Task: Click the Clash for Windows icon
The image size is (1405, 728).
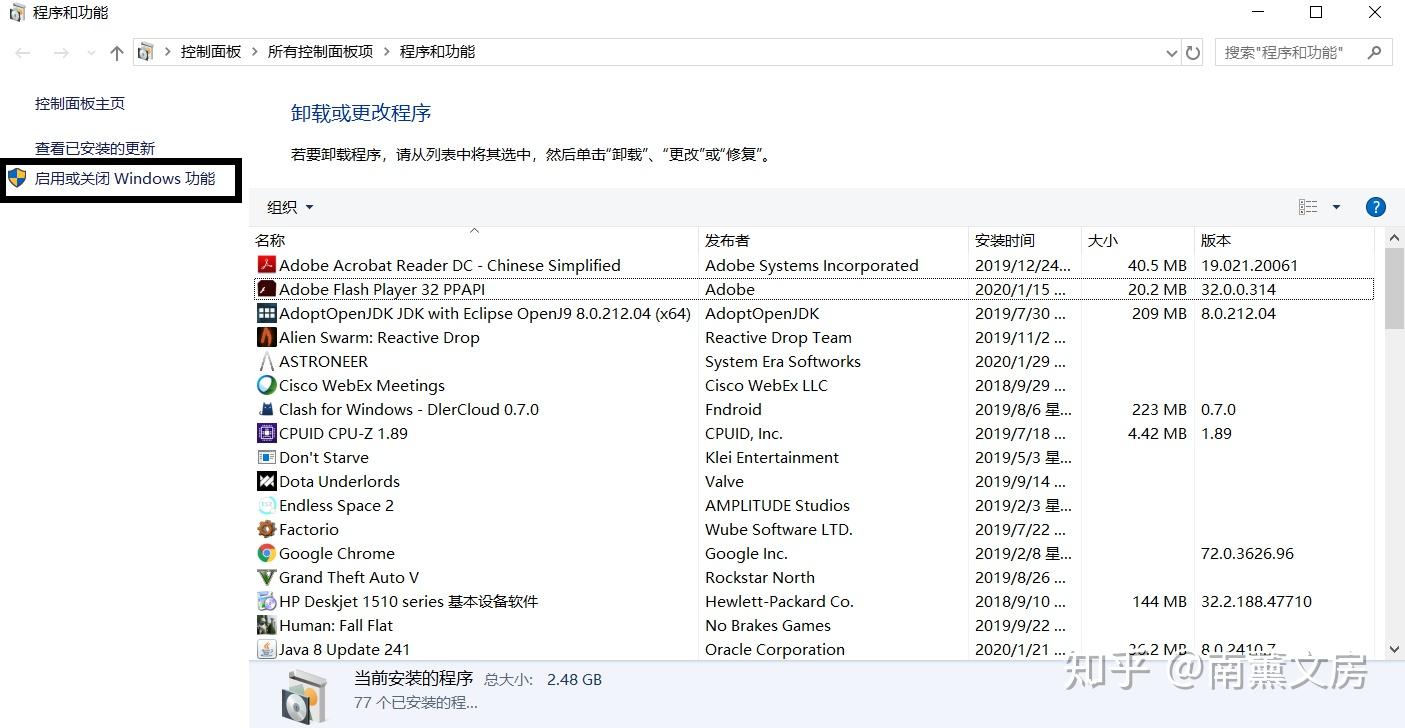Action: 266,409
